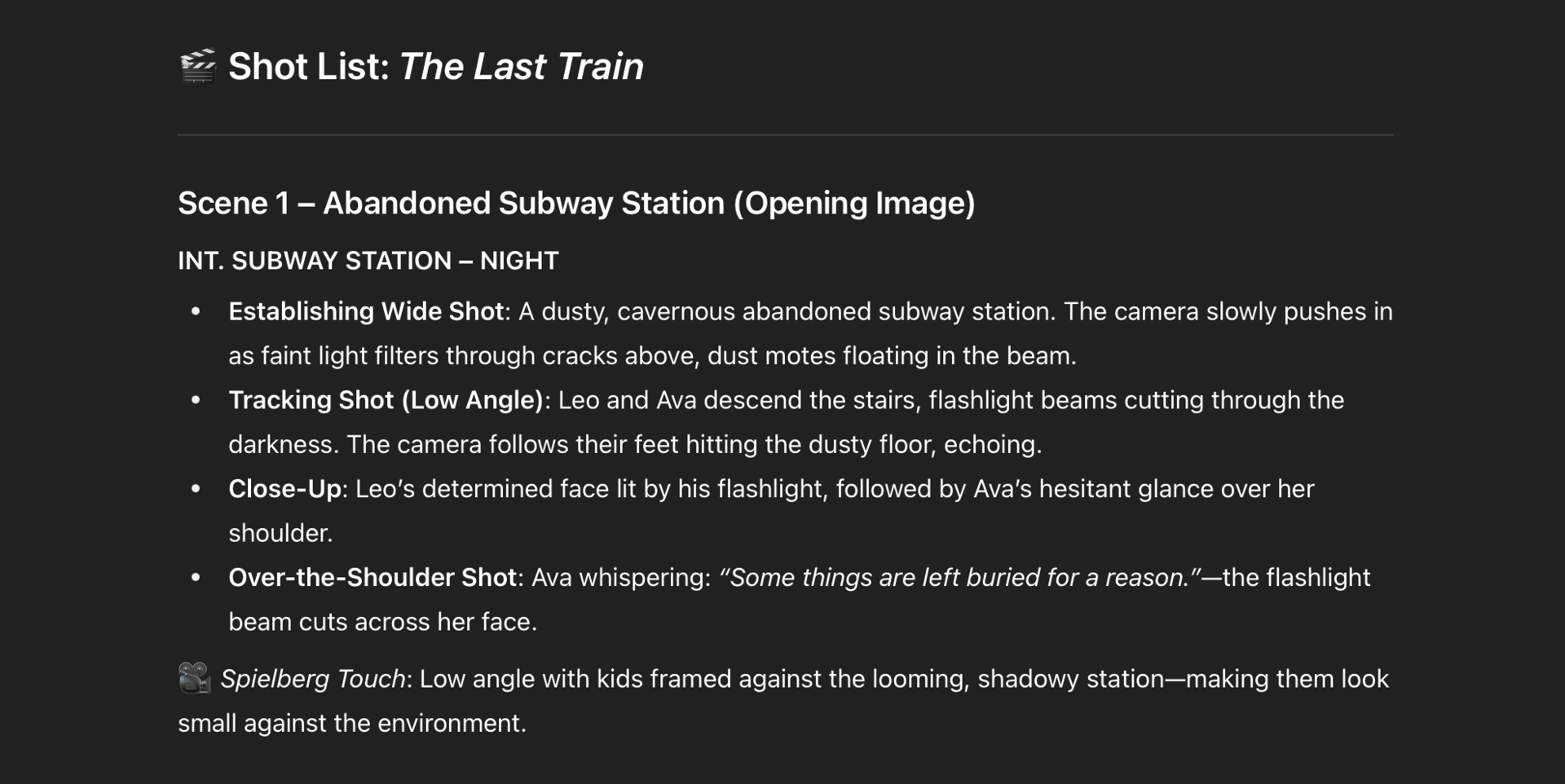Screen dimensions: 1565x784
Task: Select the Scene 1 Abandoned Subway Station heading
Action: 576,203
